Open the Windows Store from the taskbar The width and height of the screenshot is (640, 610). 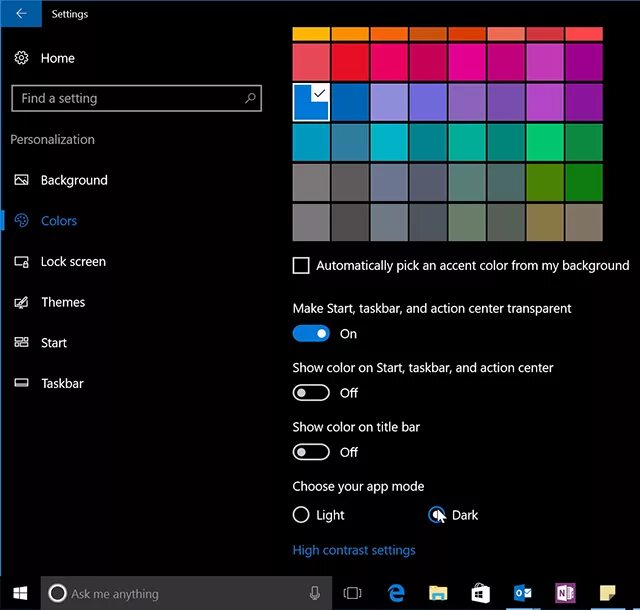(x=480, y=593)
